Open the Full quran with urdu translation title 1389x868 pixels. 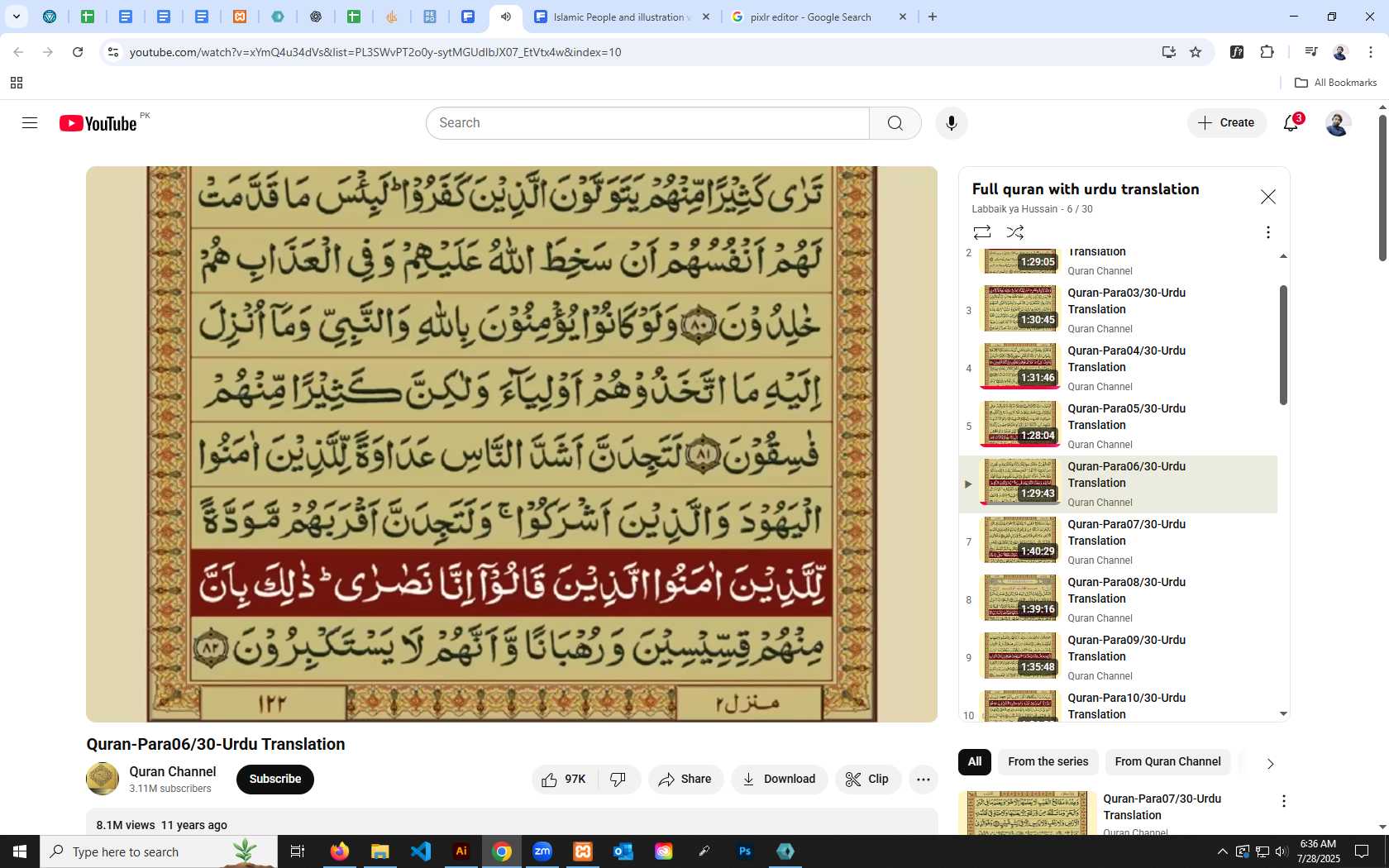1086,189
